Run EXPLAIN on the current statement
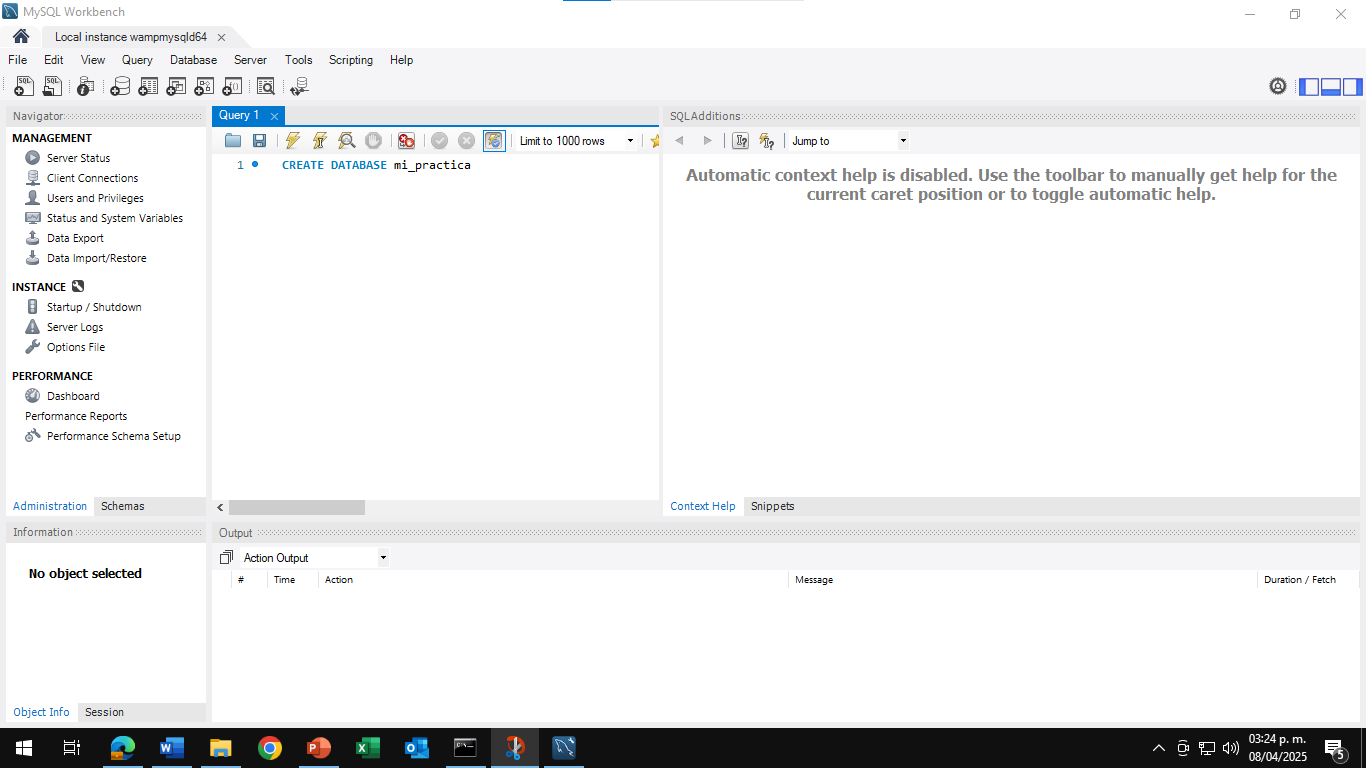The width and height of the screenshot is (1366, 768). click(346, 141)
